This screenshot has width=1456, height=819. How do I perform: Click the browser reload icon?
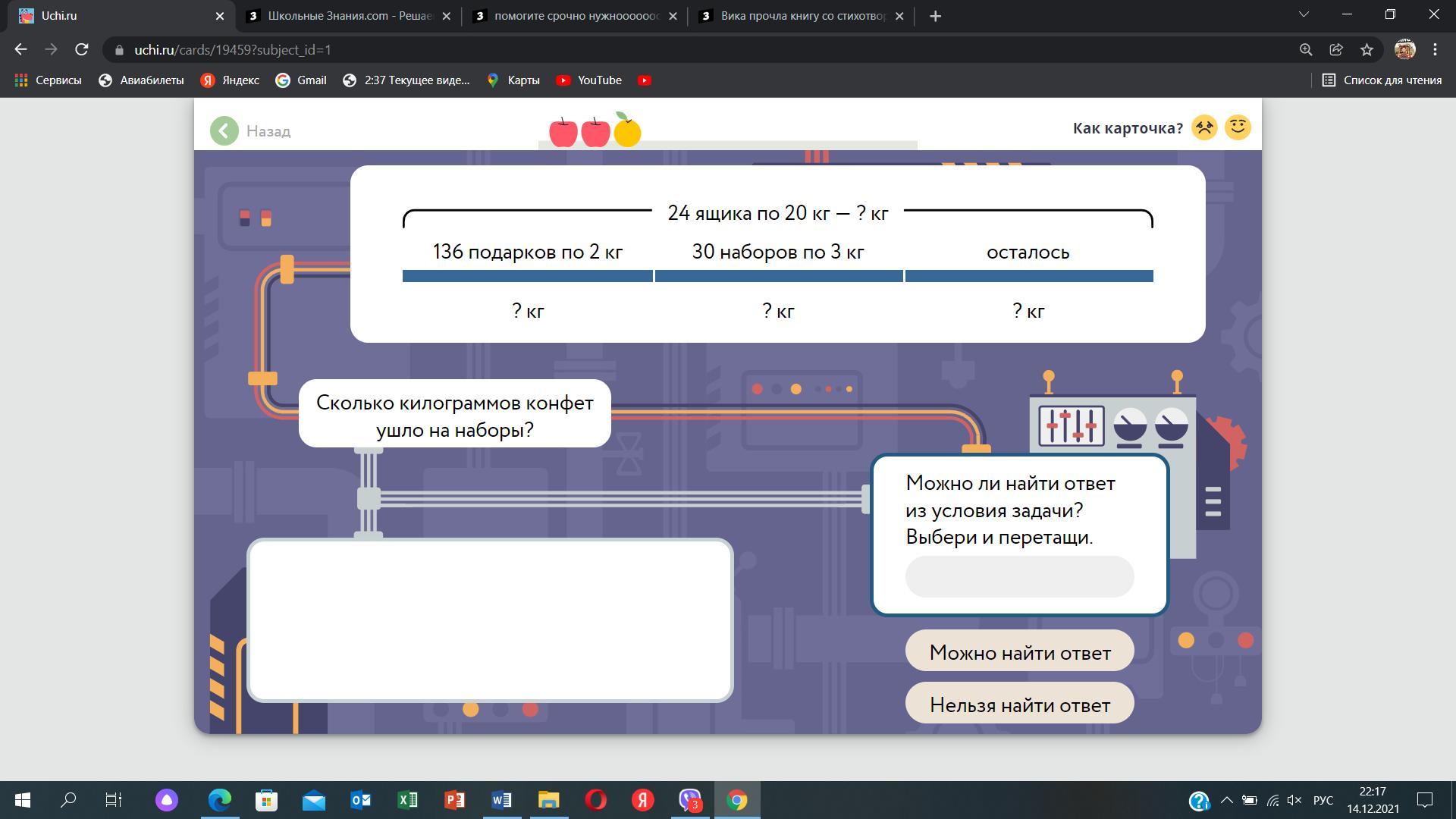(82, 50)
